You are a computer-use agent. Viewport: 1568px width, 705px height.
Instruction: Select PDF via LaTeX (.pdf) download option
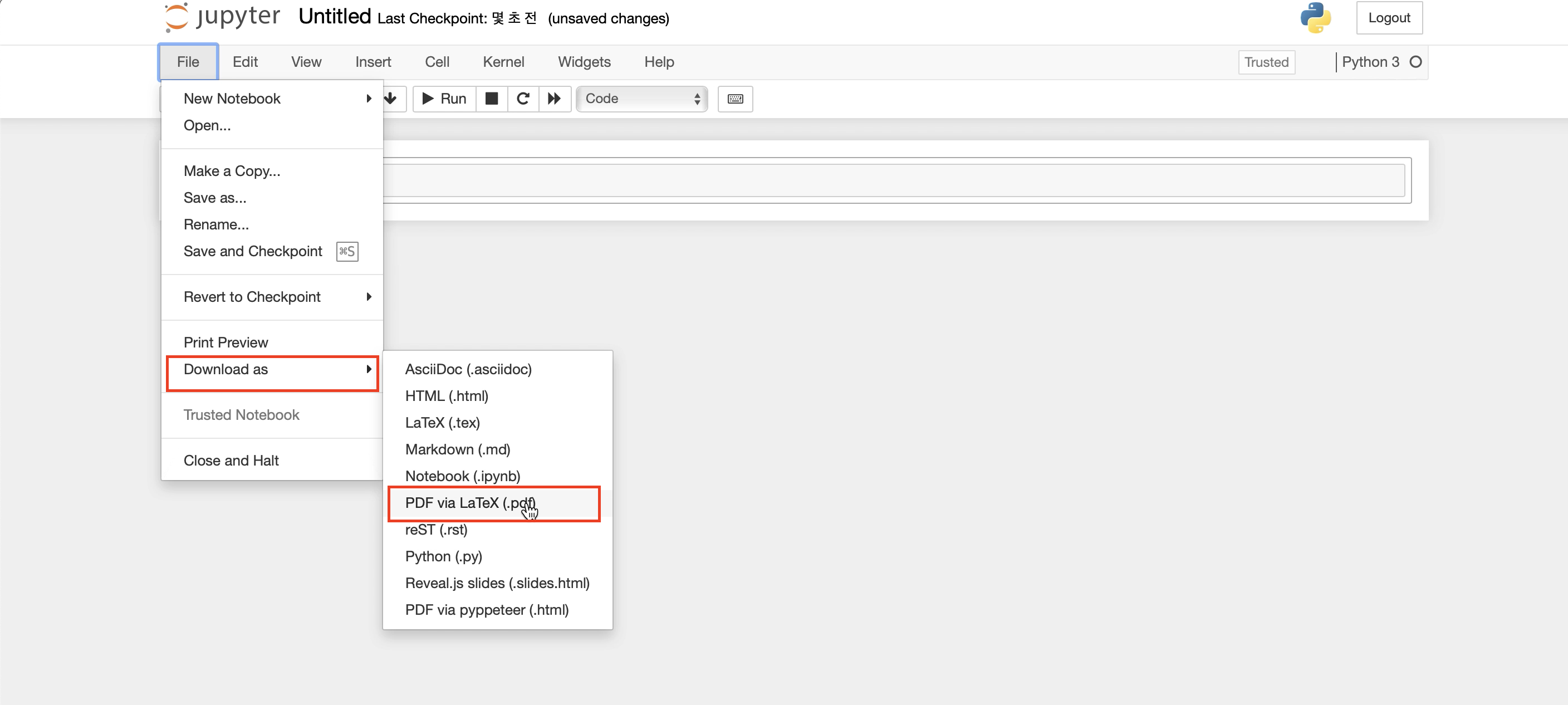[x=470, y=503]
